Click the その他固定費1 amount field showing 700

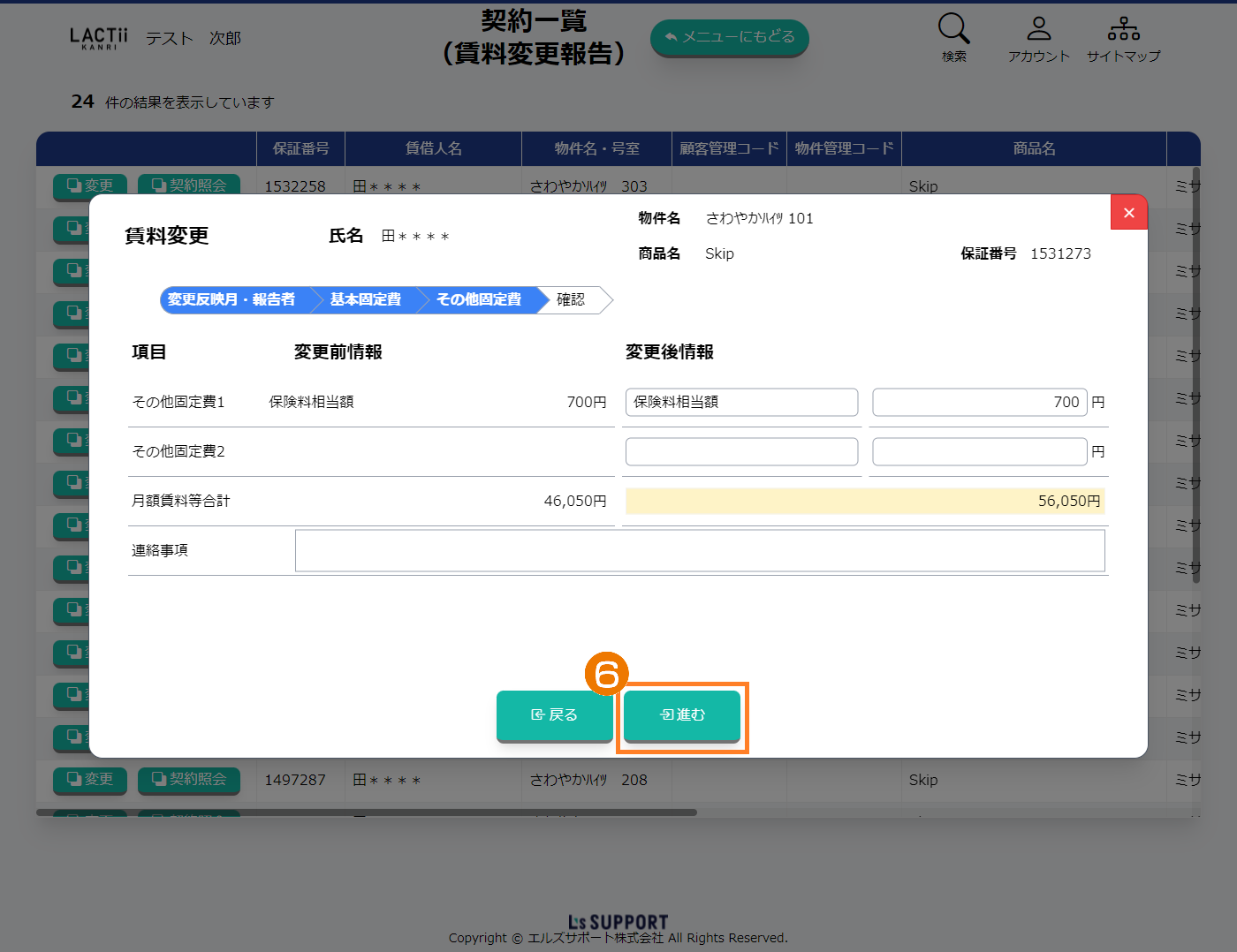pos(979,403)
